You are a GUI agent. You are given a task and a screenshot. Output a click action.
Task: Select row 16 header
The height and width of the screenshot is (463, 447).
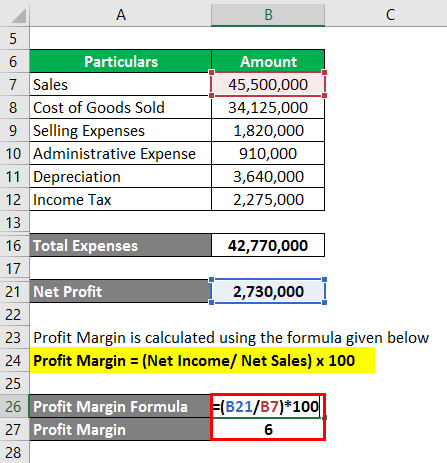coord(14,245)
